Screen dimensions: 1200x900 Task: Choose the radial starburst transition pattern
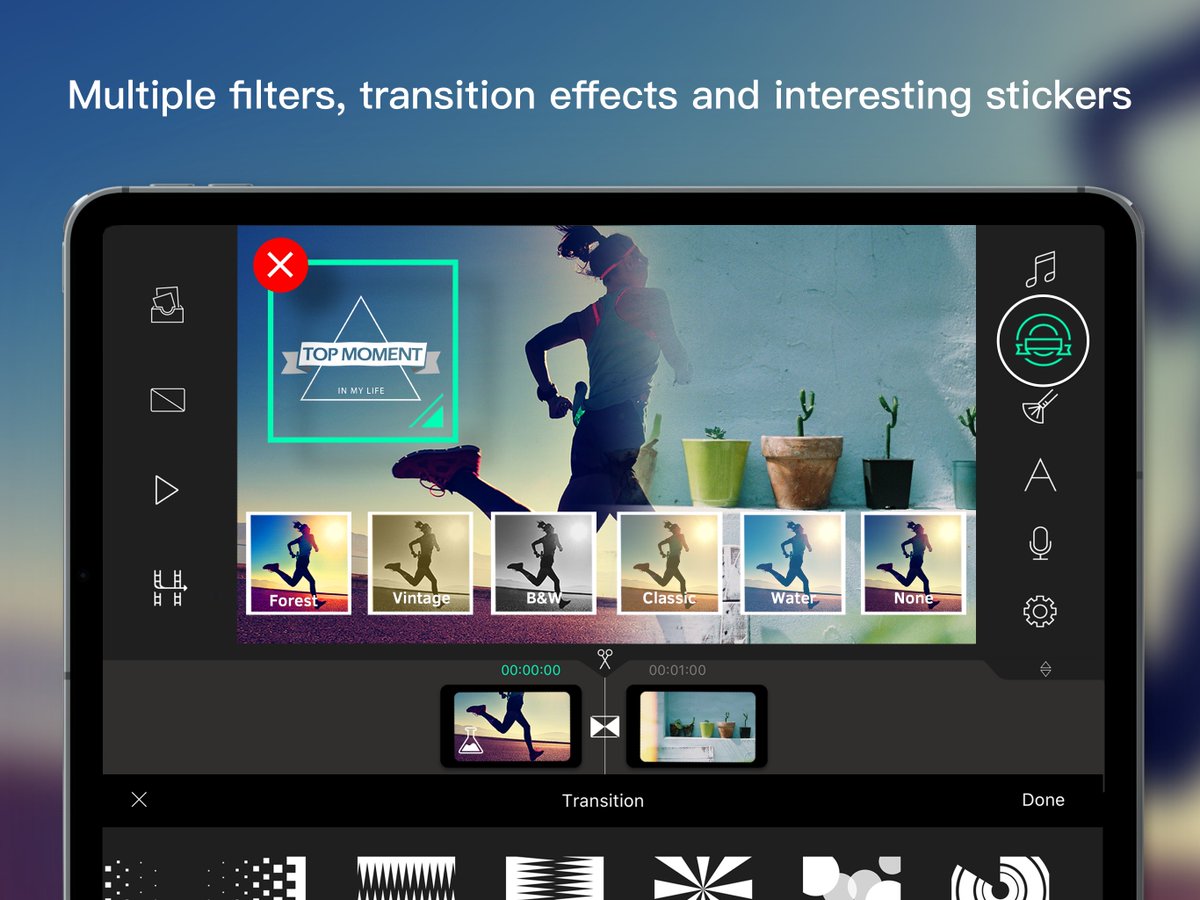(x=703, y=878)
